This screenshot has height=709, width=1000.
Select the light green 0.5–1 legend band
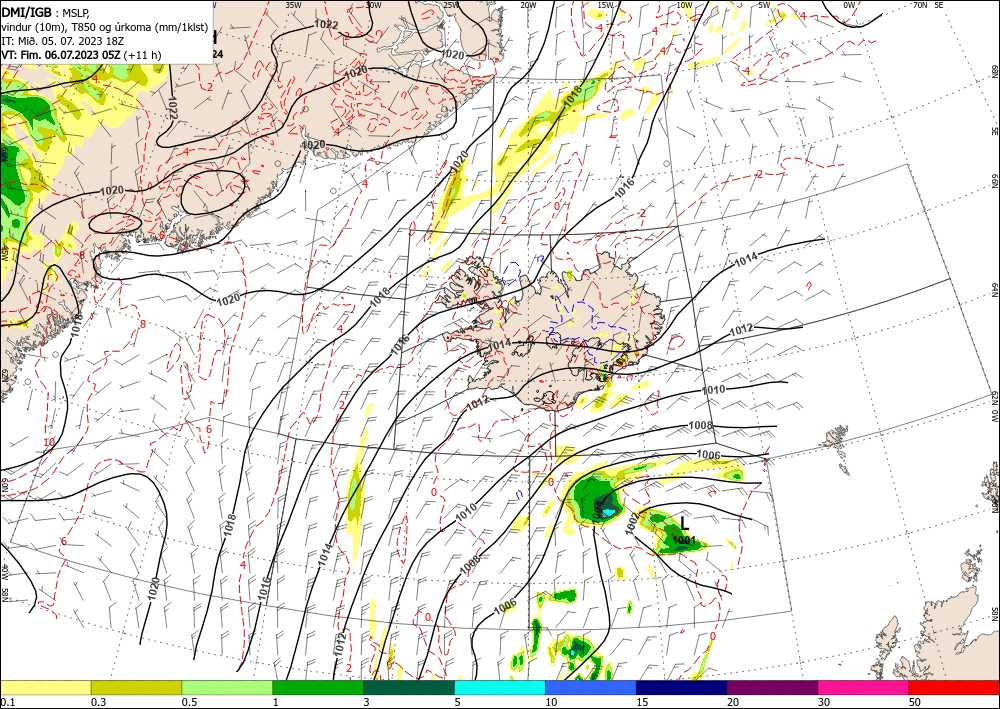[x=227, y=687]
